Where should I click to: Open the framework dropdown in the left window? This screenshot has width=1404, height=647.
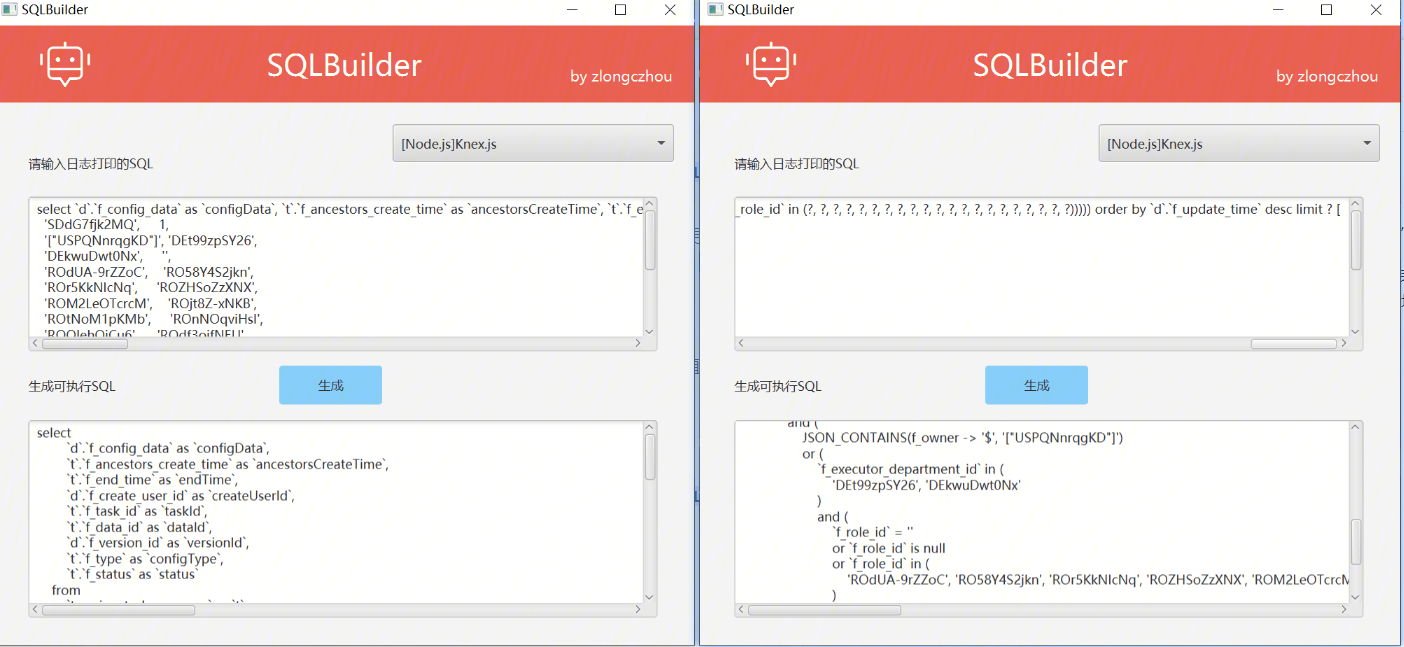532,142
